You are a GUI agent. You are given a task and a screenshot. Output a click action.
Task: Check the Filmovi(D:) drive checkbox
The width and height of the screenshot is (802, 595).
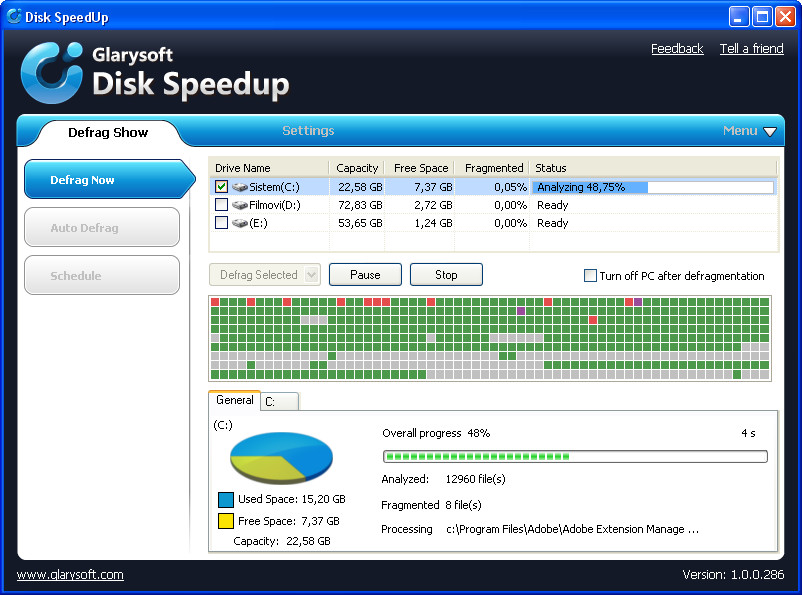221,205
